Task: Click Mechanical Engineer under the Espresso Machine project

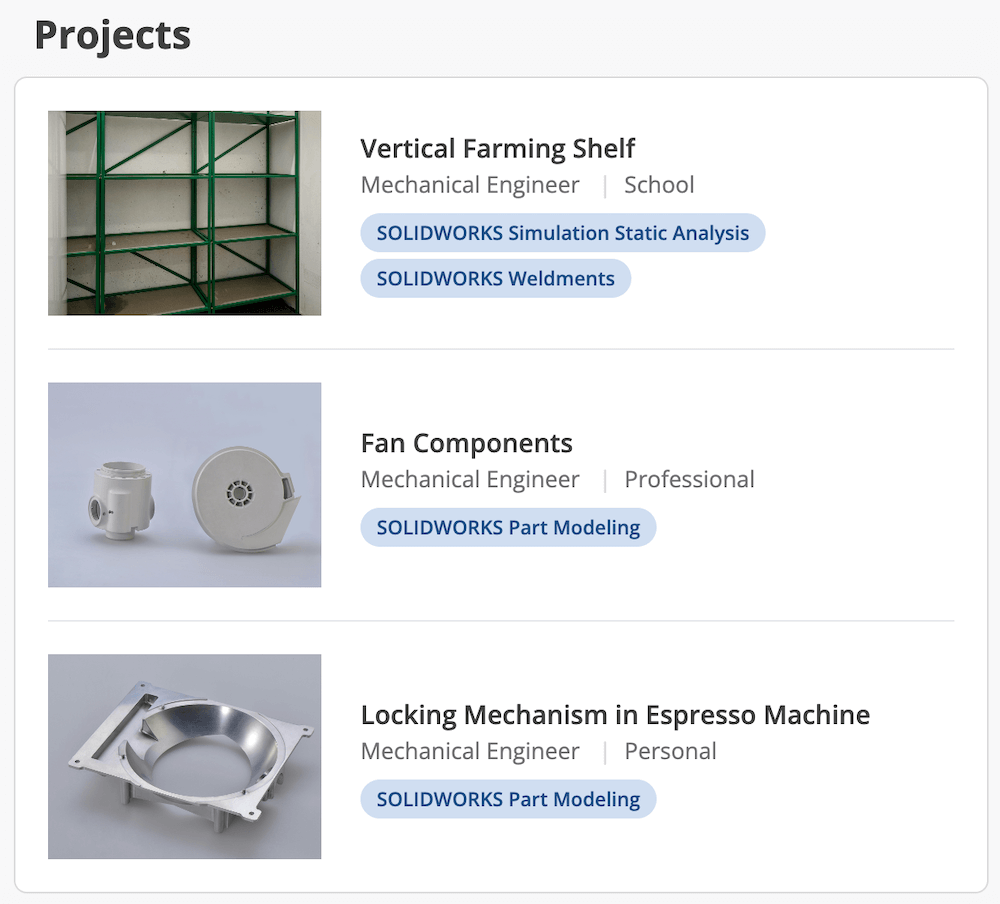Action: [470, 751]
